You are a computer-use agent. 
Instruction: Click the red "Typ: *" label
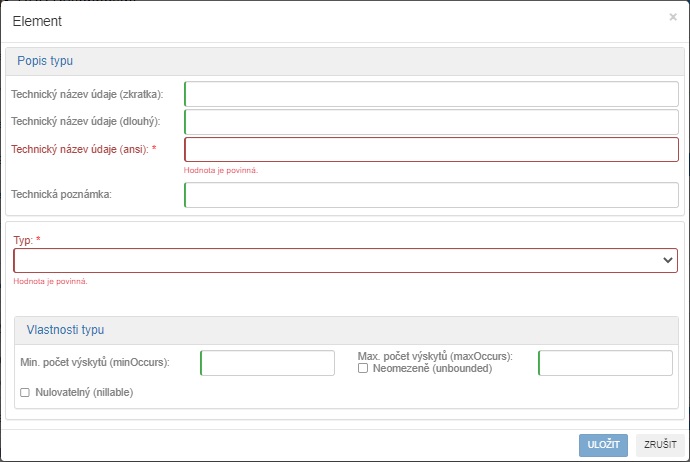coord(27,240)
